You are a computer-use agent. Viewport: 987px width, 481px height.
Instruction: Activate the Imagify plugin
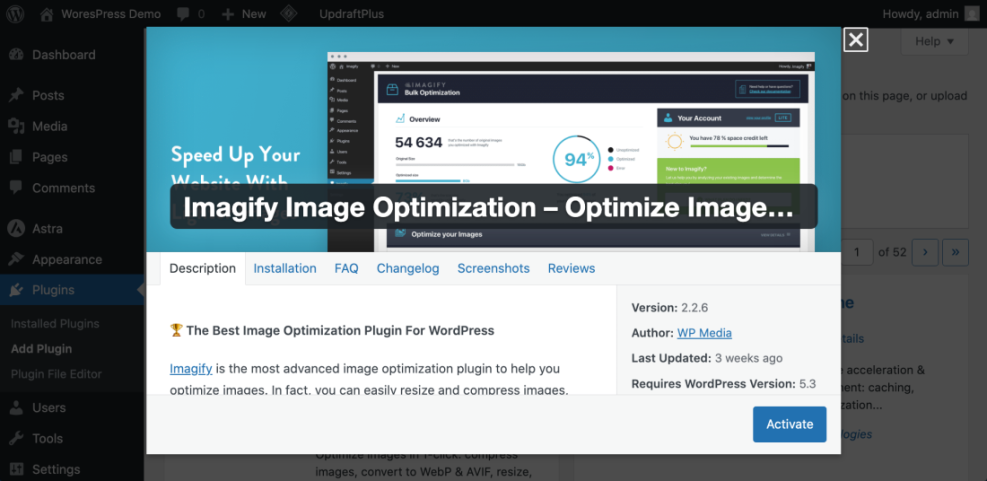(789, 424)
